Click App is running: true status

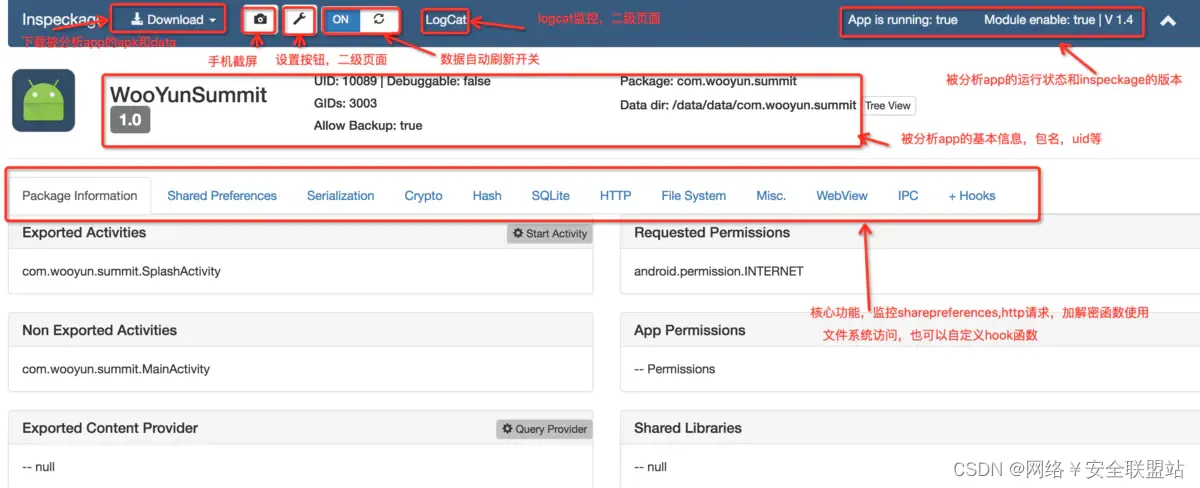coord(902,20)
